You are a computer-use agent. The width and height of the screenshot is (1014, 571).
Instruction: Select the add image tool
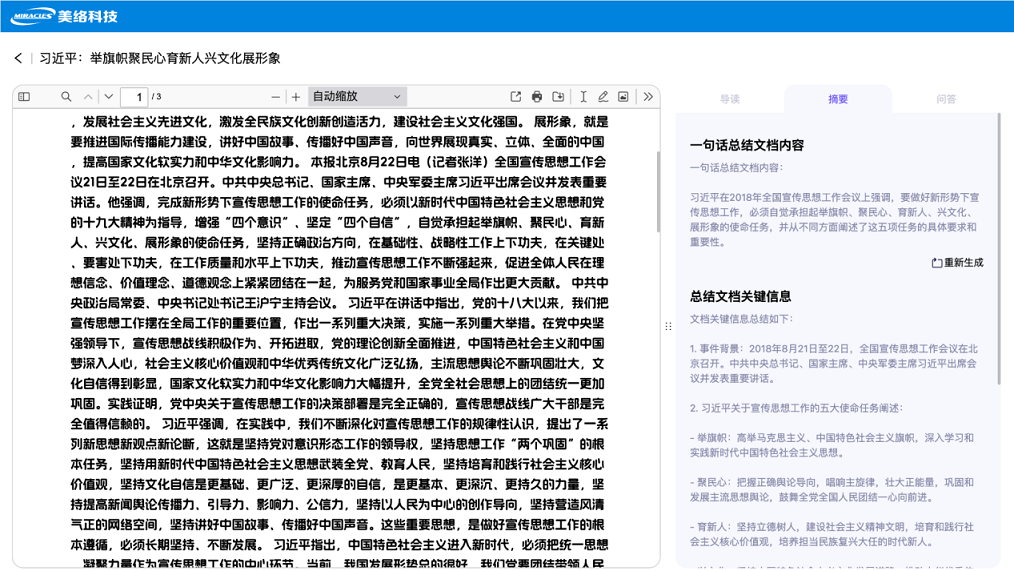[623, 97]
